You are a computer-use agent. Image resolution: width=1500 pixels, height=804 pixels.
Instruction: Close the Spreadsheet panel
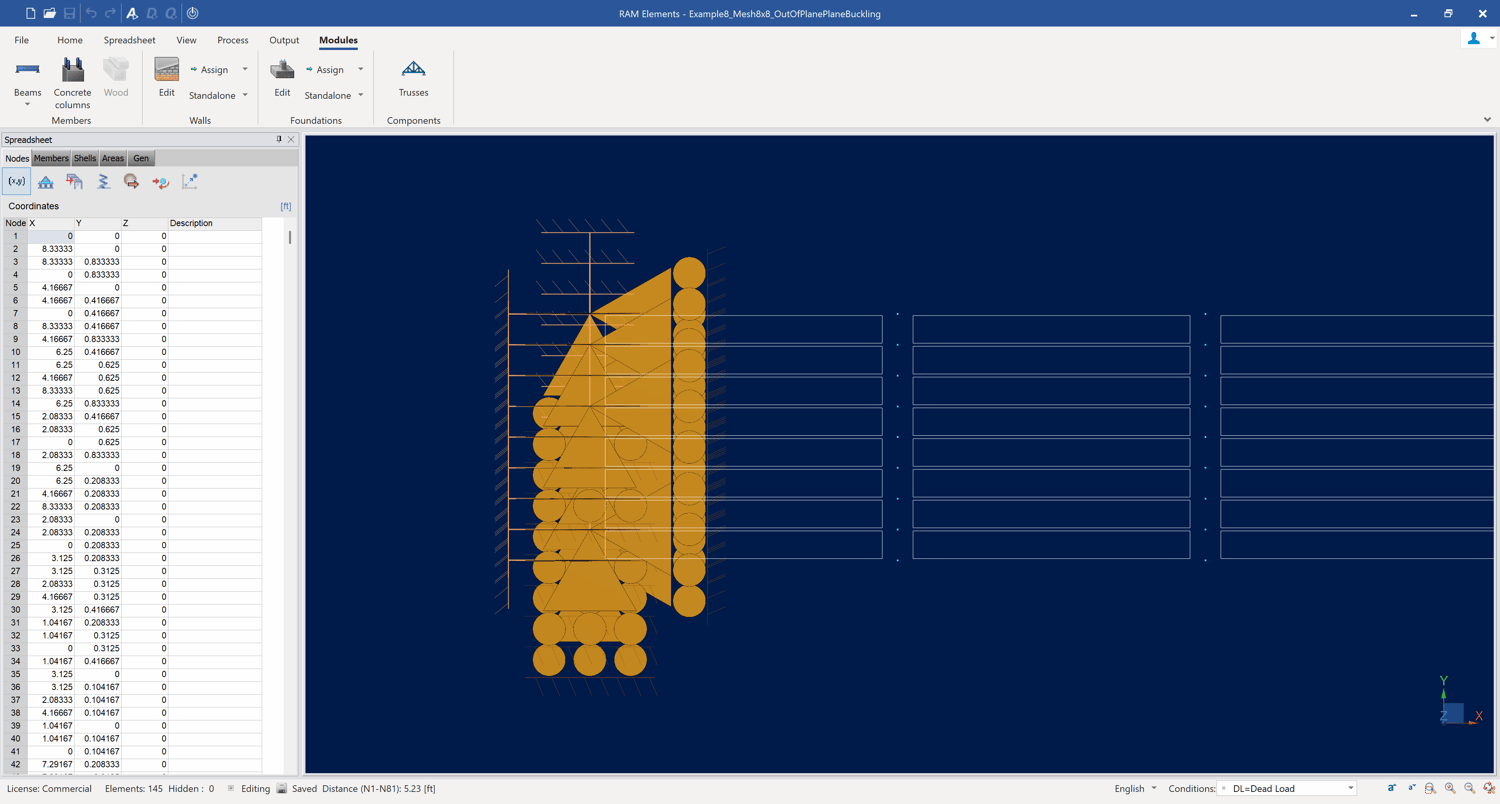pyautogui.click(x=291, y=139)
